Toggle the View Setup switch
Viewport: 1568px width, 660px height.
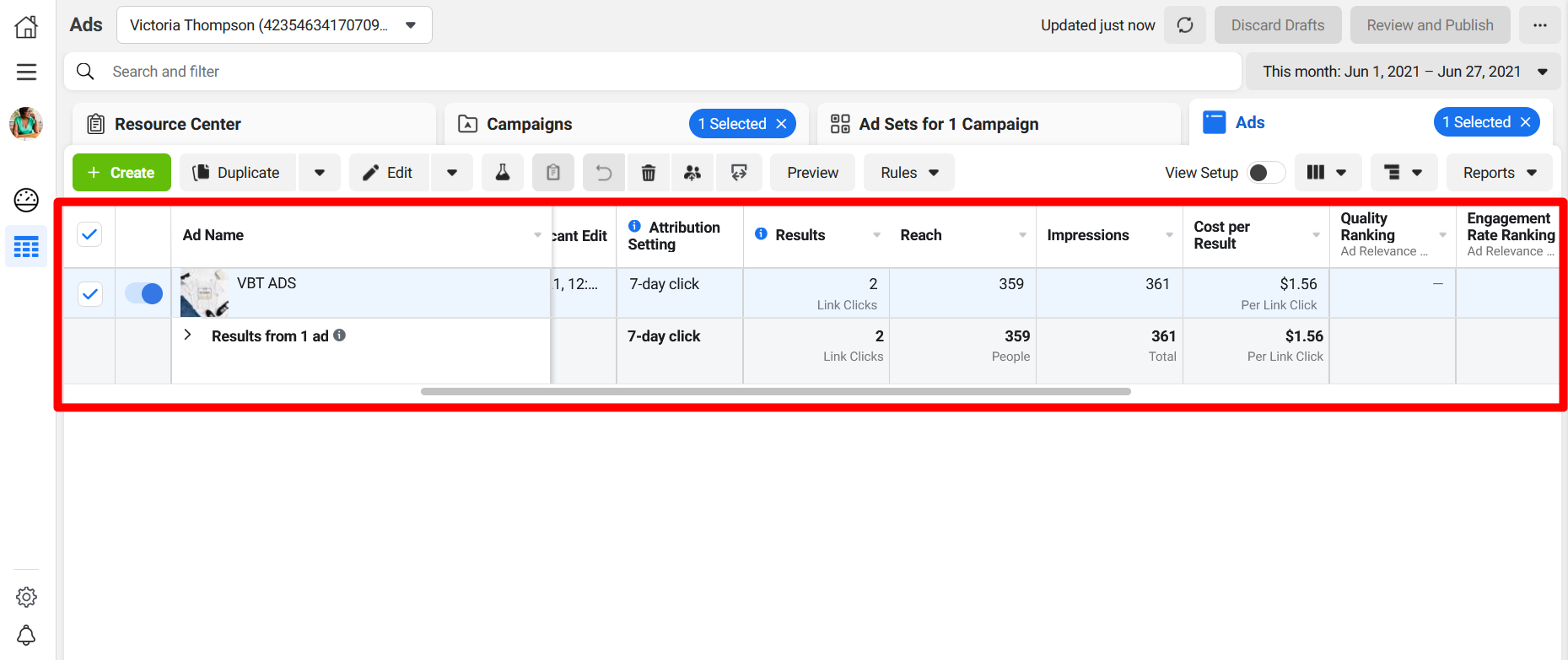coord(1265,173)
